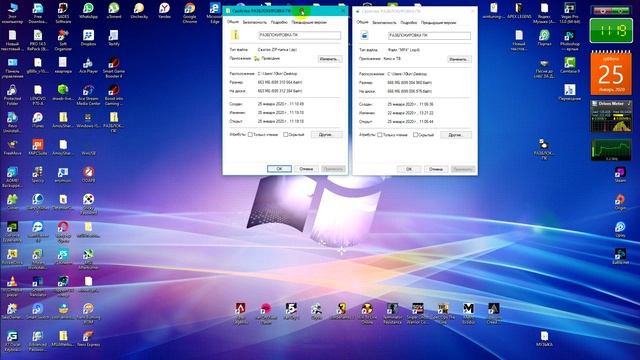The width and height of the screenshot is (640, 360).
Task: Click the orange calendar gadget showing 25
Action: click(611, 73)
